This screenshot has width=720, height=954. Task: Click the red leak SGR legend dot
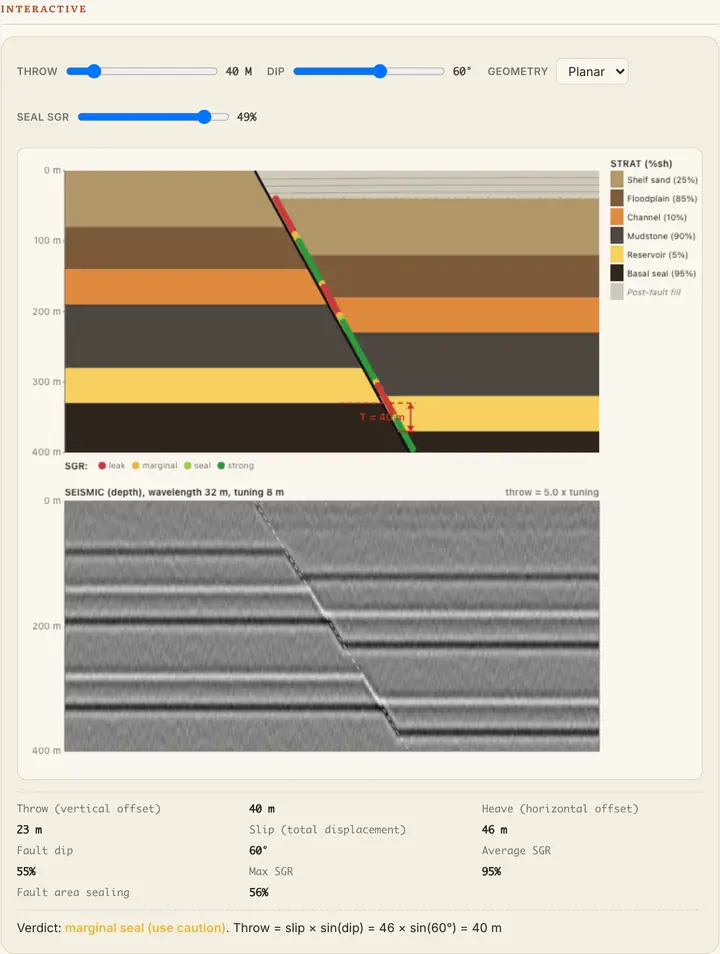(x=102, y=465)
